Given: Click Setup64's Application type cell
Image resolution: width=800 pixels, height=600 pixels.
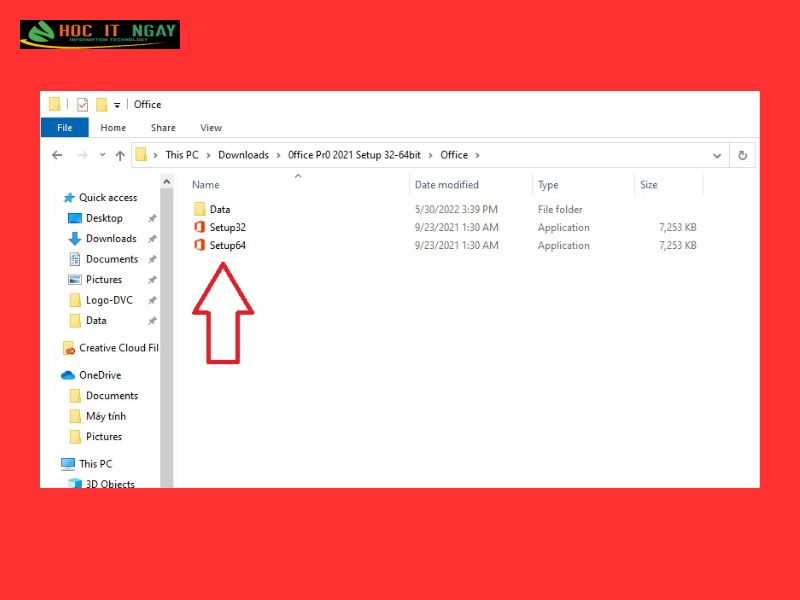Looking at the screenshot, I should tap(563, 245).
